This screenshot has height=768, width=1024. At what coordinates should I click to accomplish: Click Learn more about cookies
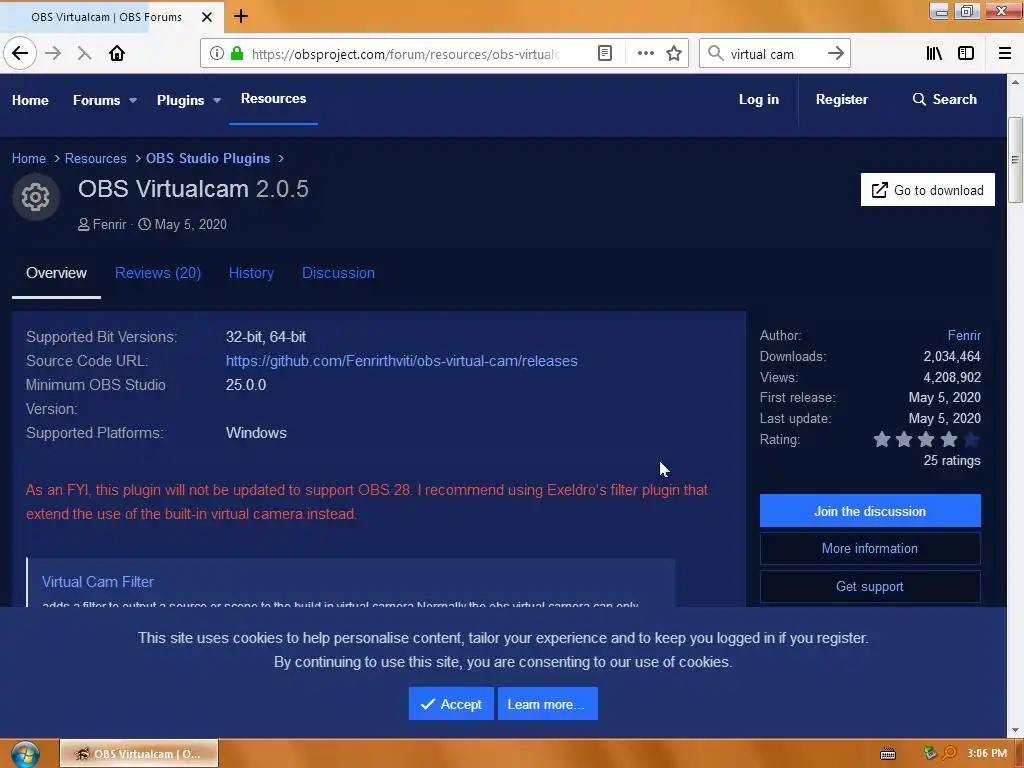tap(547, 704)
